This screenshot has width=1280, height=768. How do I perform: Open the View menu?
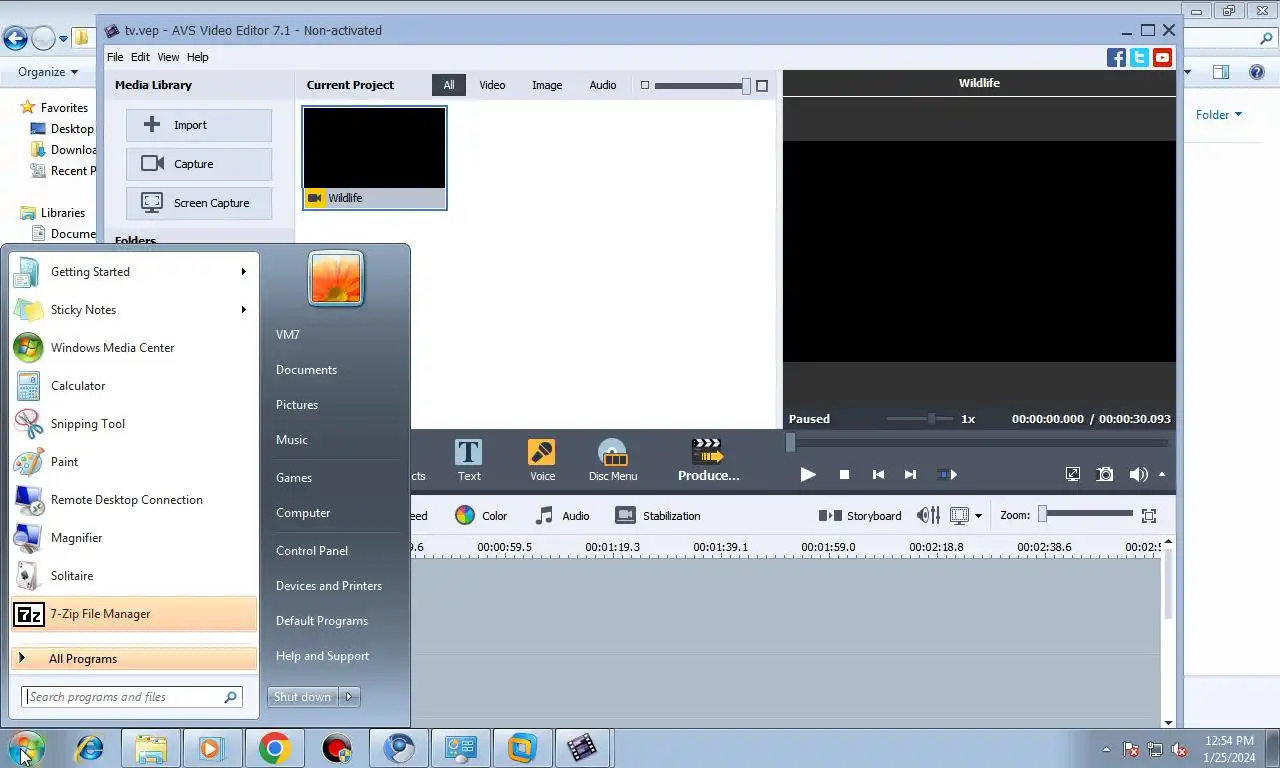point(168,57)
